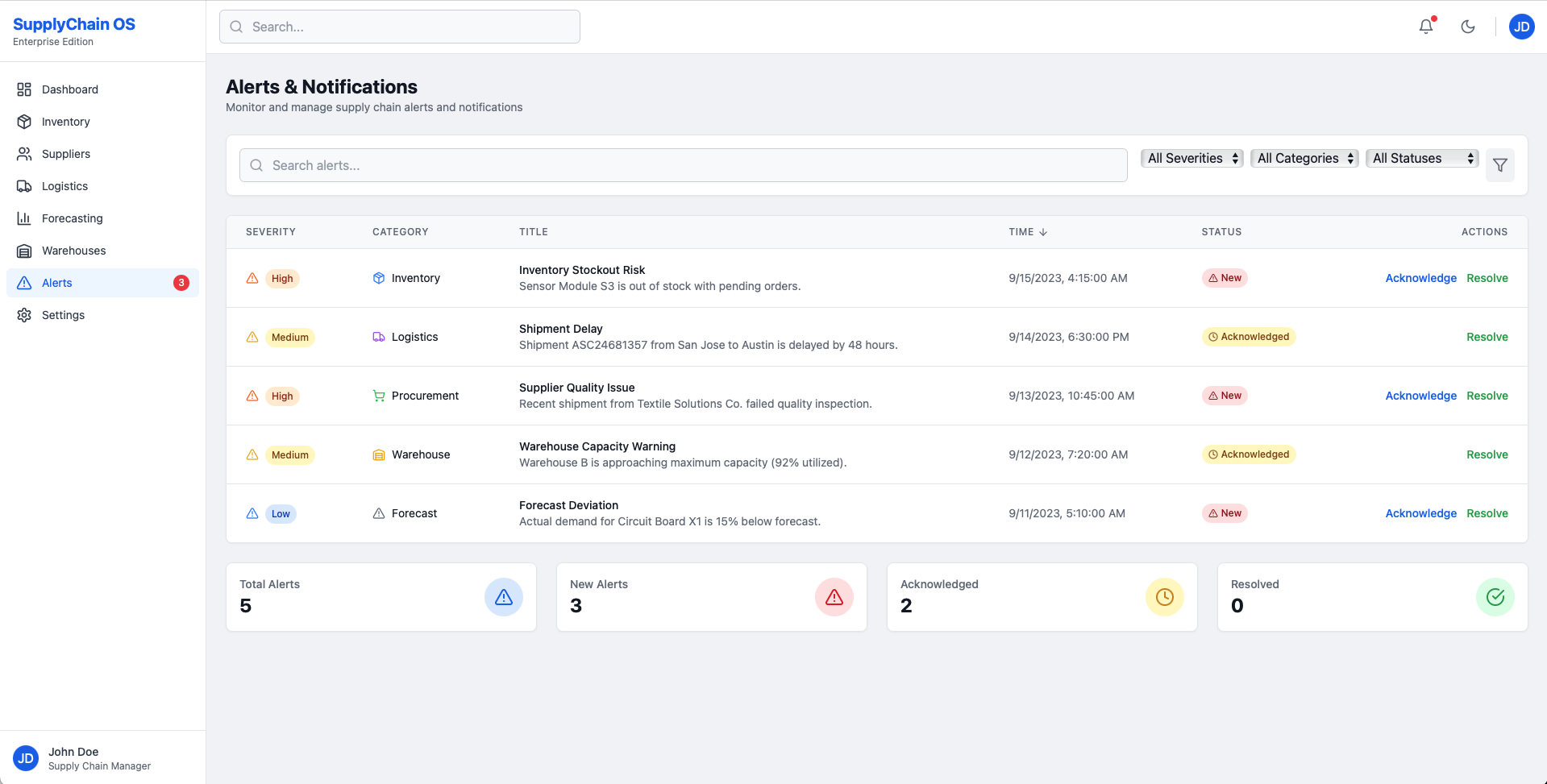1547x784 pixels.
Task: Go to the Forecasting page
Action: click(x=72, y=218)
